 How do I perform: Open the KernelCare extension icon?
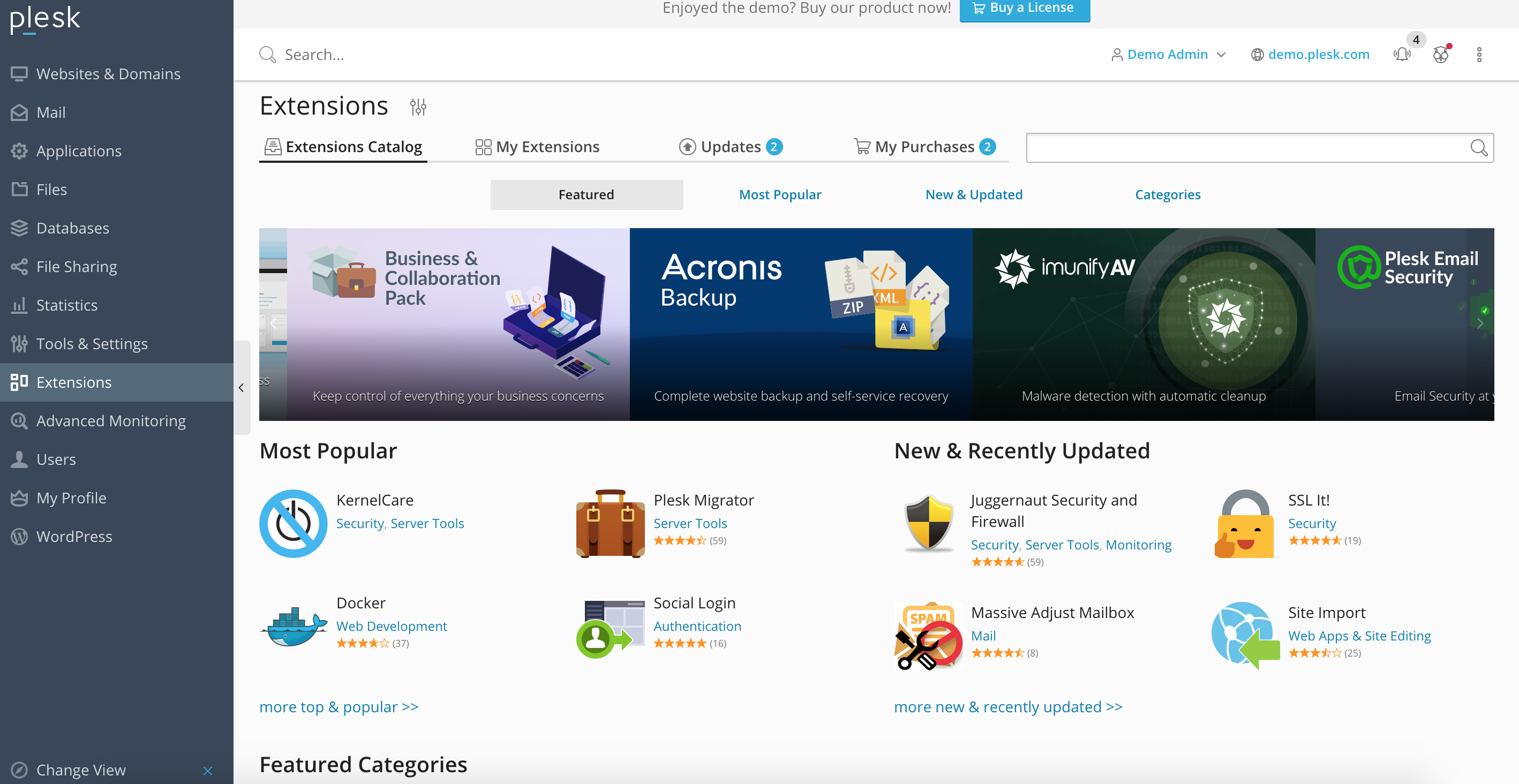coord(293,523)
